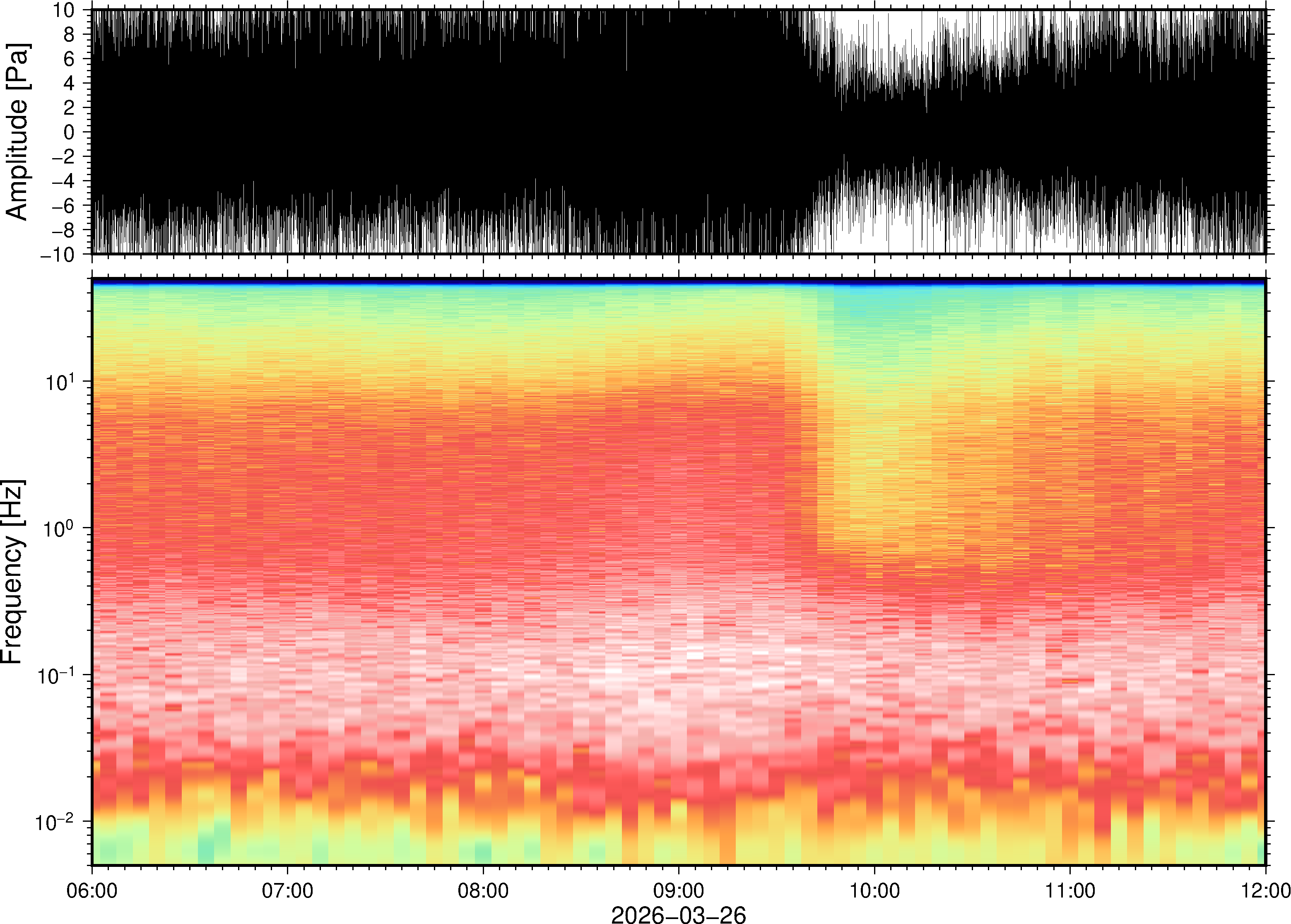Click the 11:00 time axis label
The image size is (1291, 924).
point(1069,890)
